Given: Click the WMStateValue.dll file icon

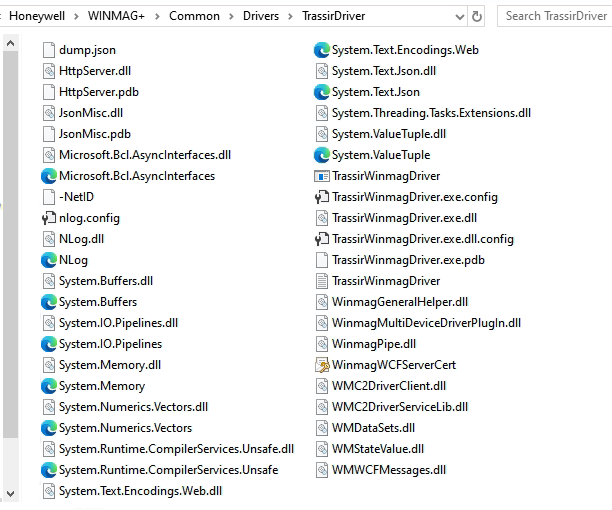Looking at the screenshot, I should click(322, 449).
